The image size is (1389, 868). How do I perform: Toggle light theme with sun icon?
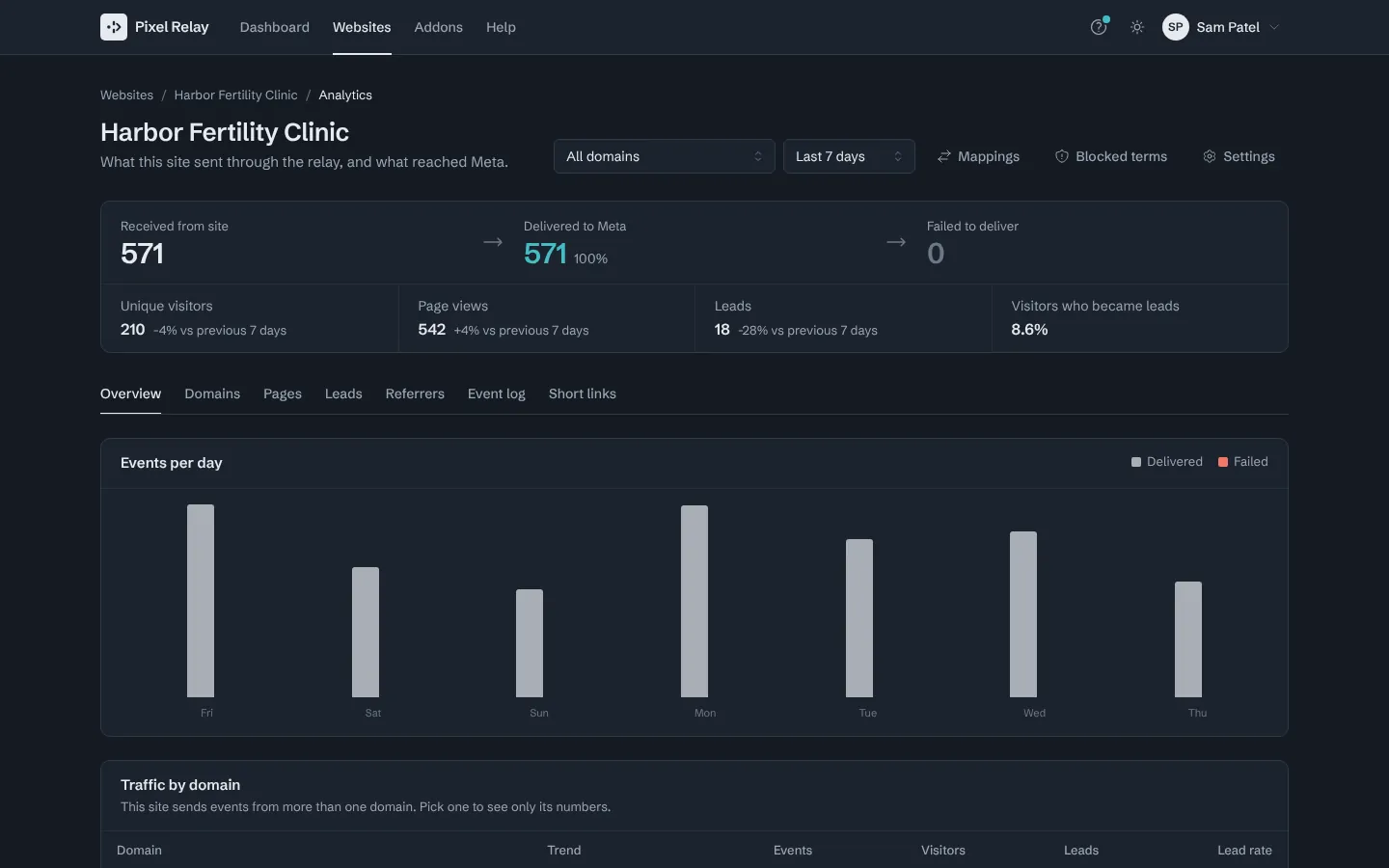coord(1137,27)
